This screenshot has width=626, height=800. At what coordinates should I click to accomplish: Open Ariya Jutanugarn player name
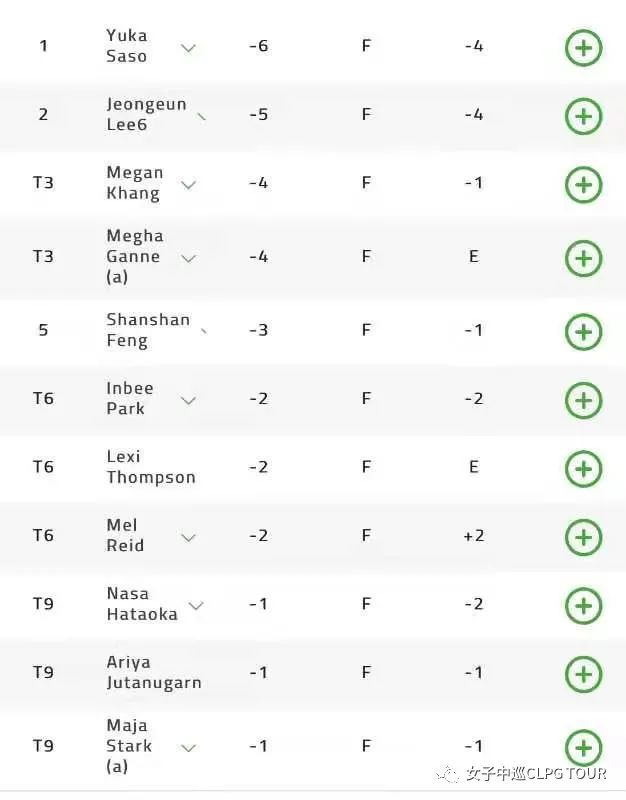pos(154,672)
